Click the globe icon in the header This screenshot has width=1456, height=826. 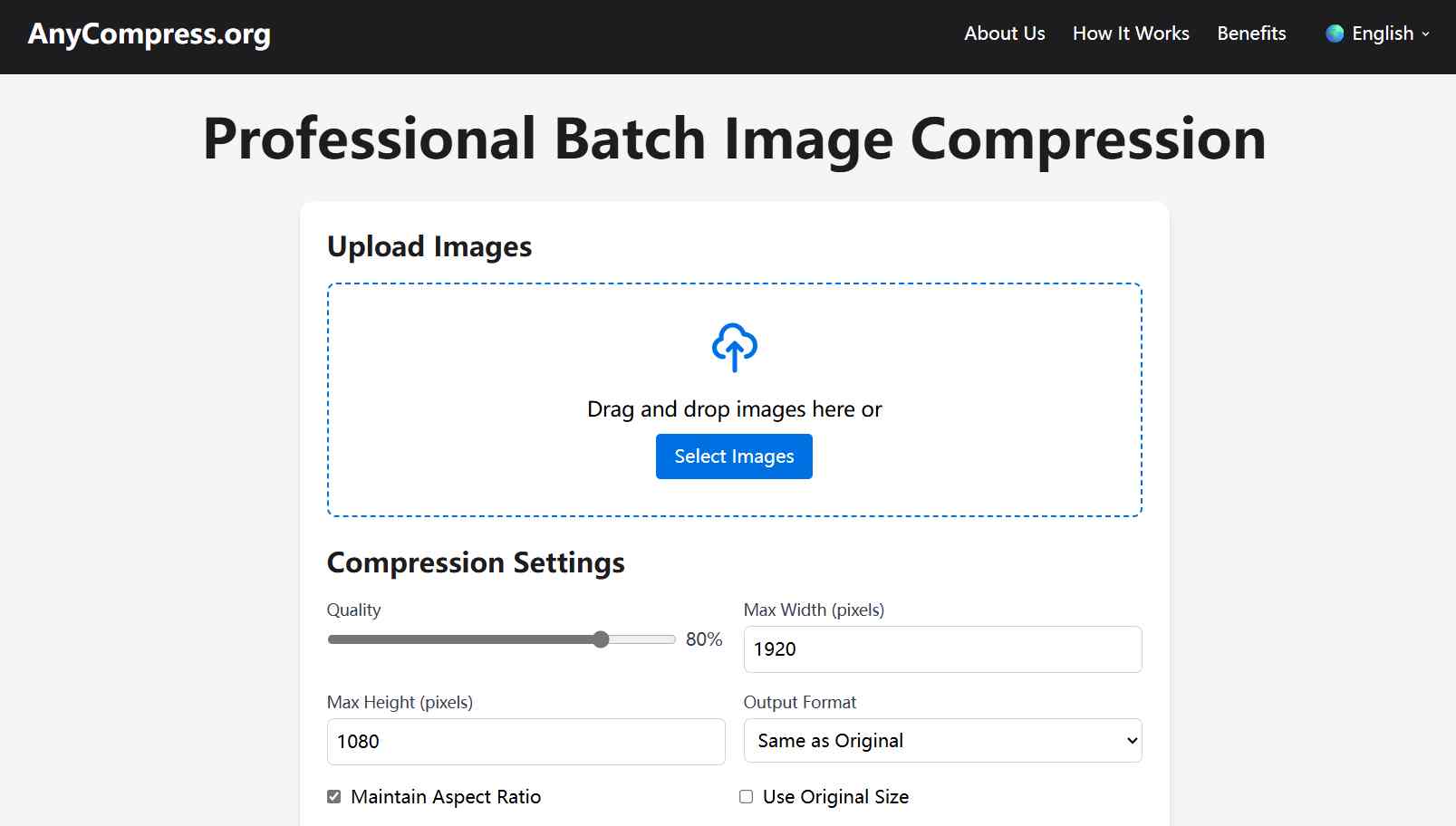pos(1335,34)
